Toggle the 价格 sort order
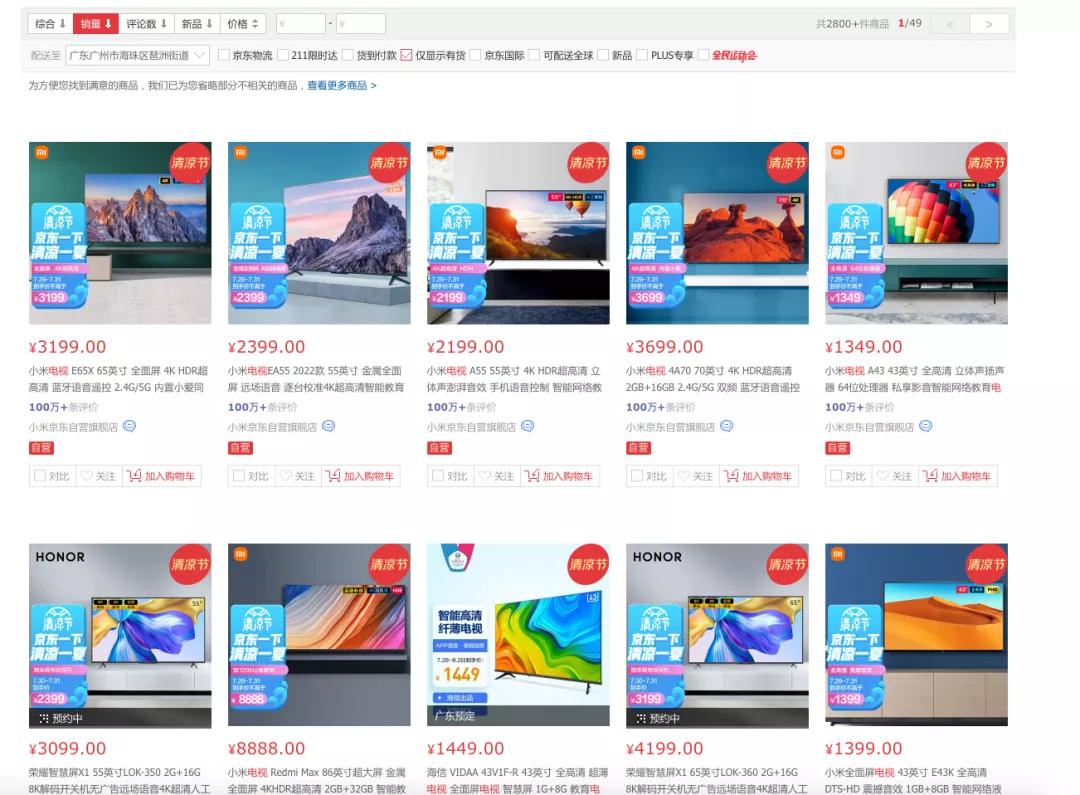The image size is (1080, 795). pos(242,23)
